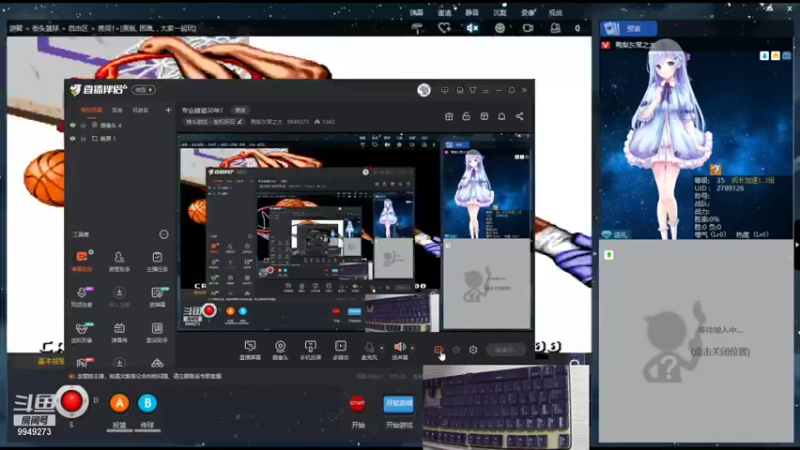The width and height of the screenshot is (800, 450).
Task: Click the green up-arrow icon on empty player slot
Action: (609, 255)
